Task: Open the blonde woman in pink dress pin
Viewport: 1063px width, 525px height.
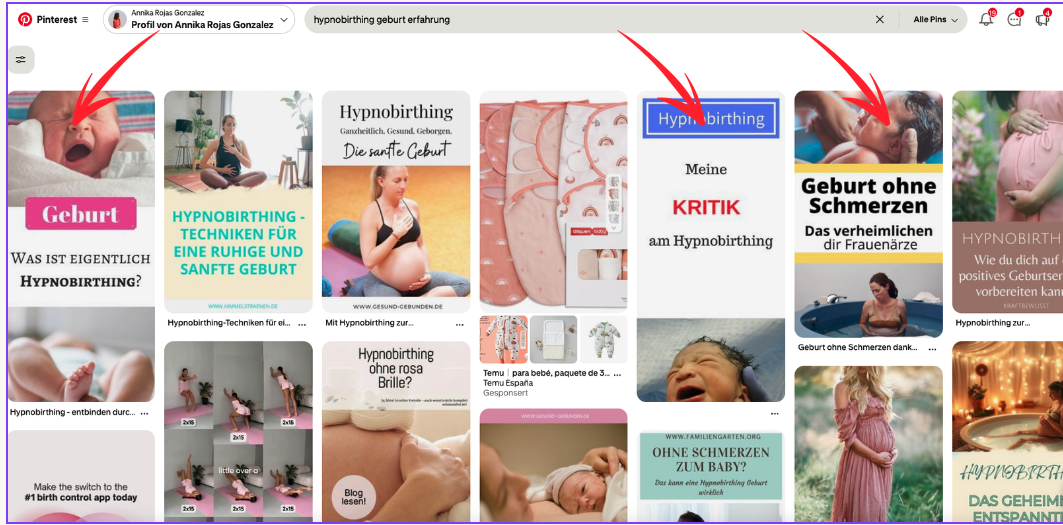Action: 868,446
